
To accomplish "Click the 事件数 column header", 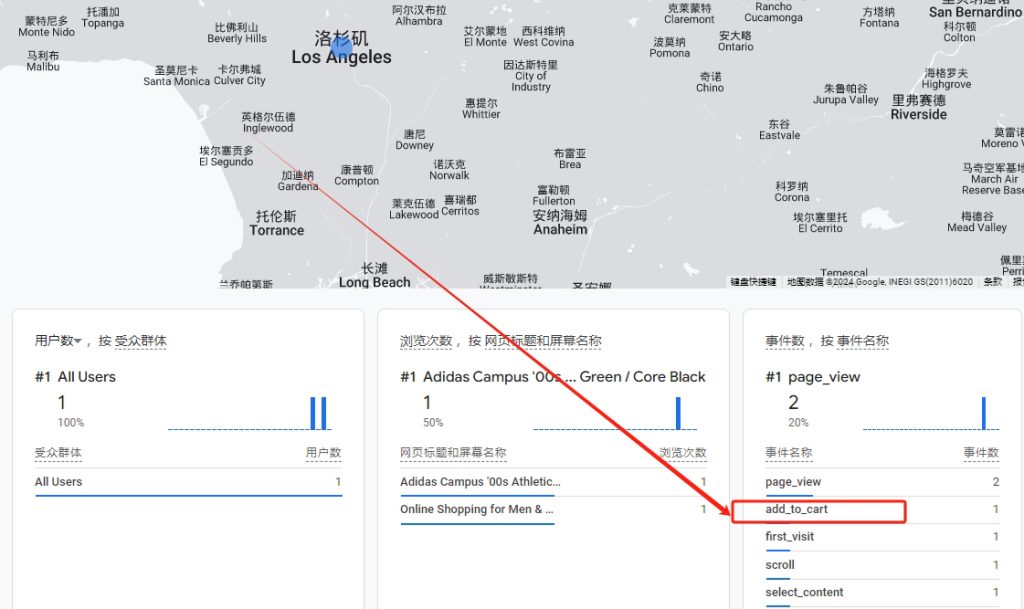I will (980, 453).
